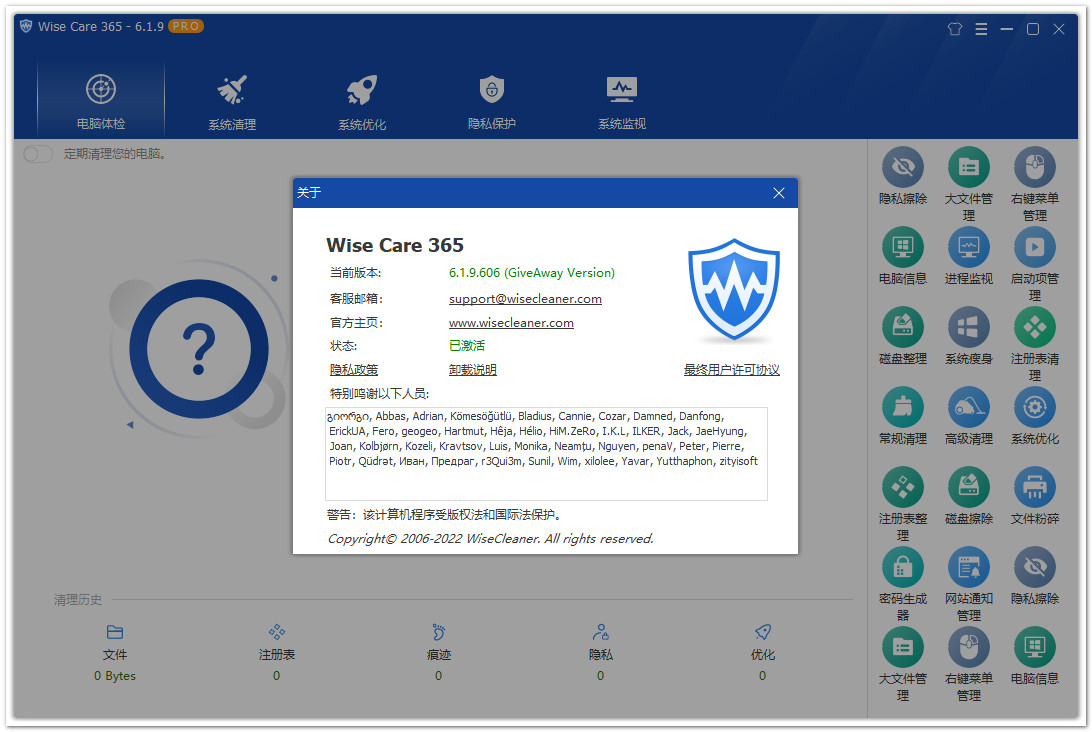Screen dimensions: 1092x732
Task: Switch to the 系统清理 tab
Action: coord(232,102)
